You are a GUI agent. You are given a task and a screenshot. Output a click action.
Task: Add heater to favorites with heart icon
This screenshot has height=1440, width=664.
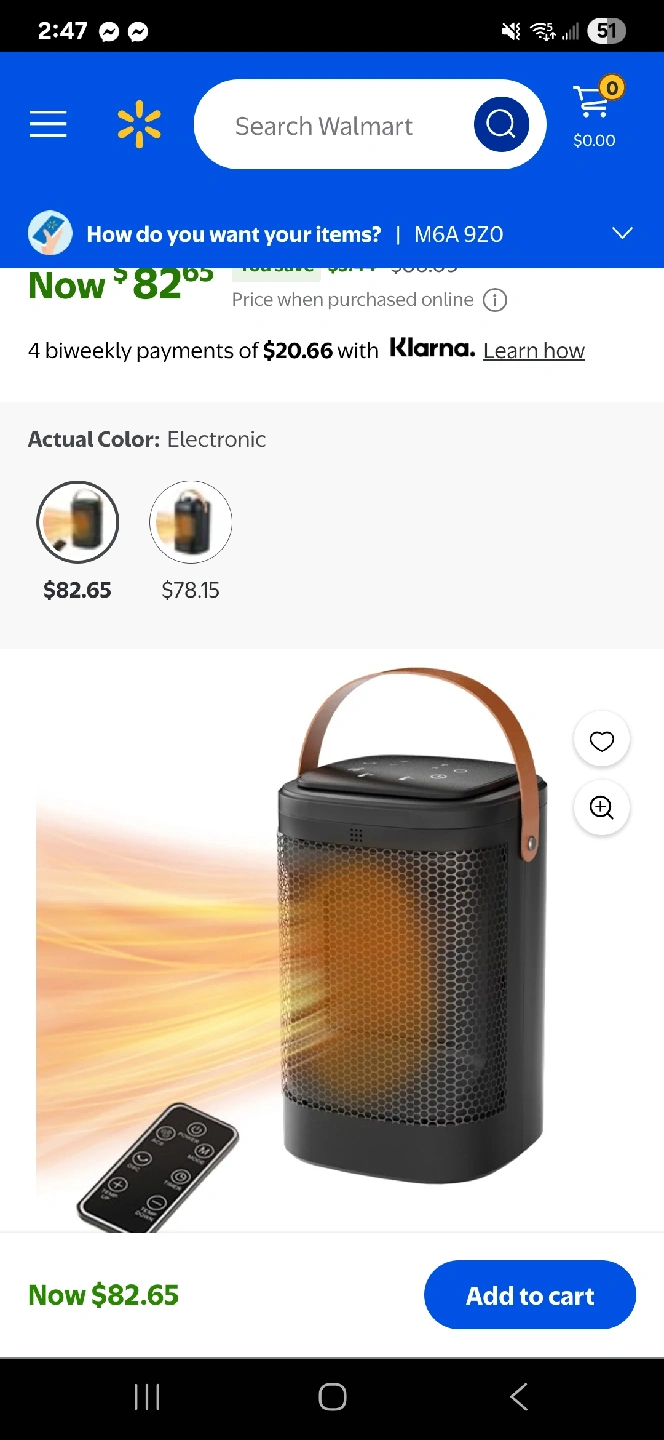[x=601, y=741]
